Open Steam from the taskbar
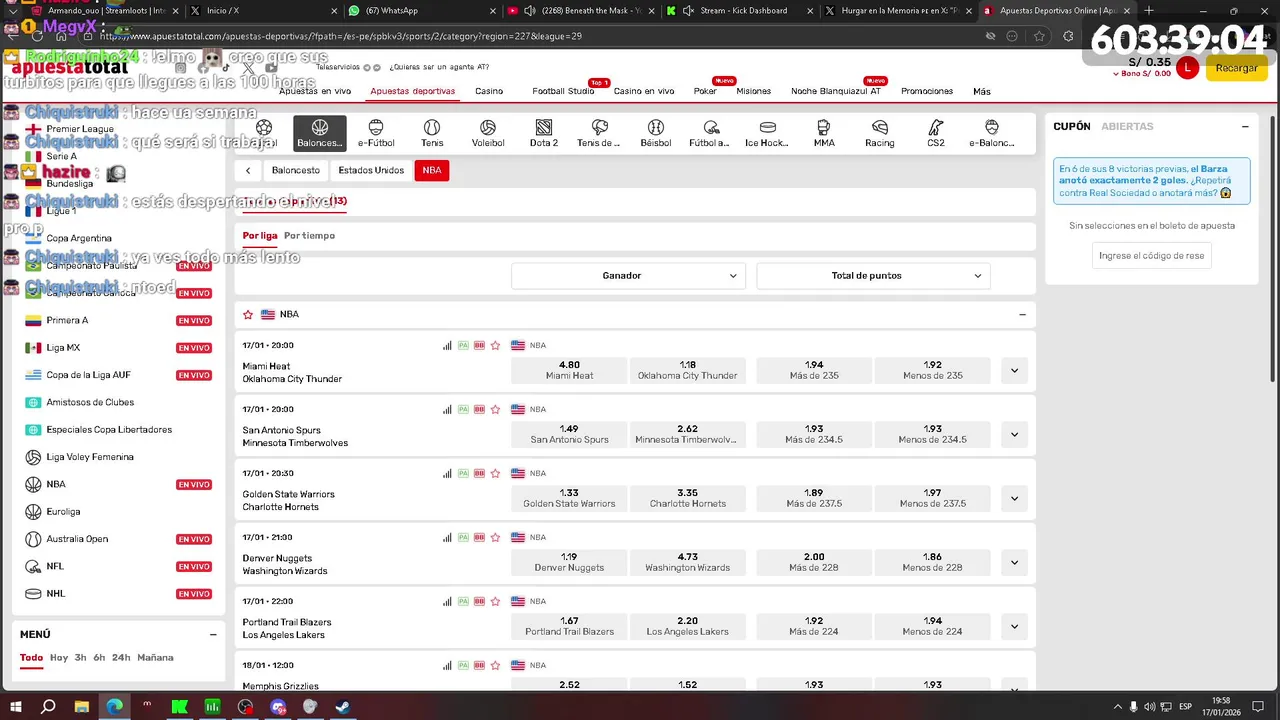 [x=342, y=706]
